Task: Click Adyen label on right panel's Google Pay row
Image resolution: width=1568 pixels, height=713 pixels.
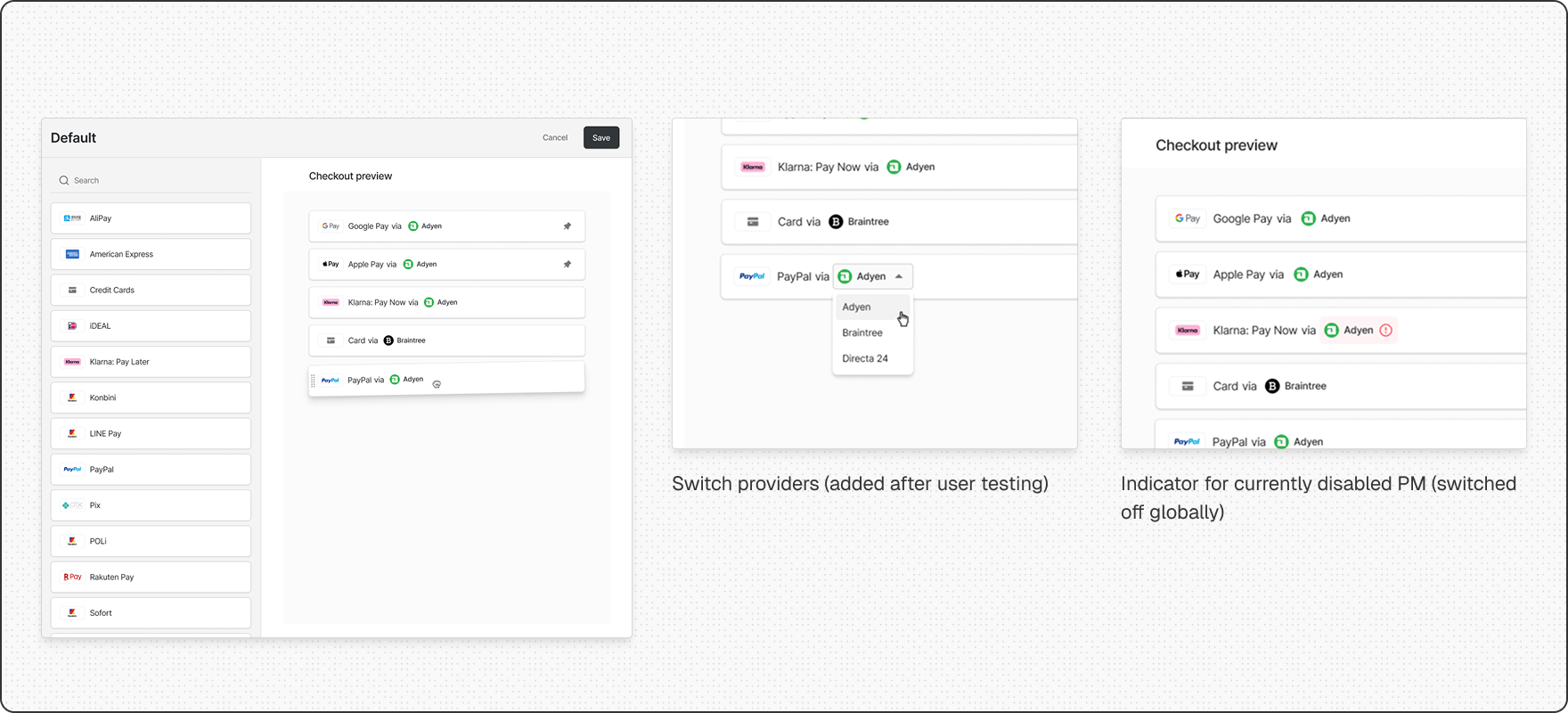Action: point(1335,218)
